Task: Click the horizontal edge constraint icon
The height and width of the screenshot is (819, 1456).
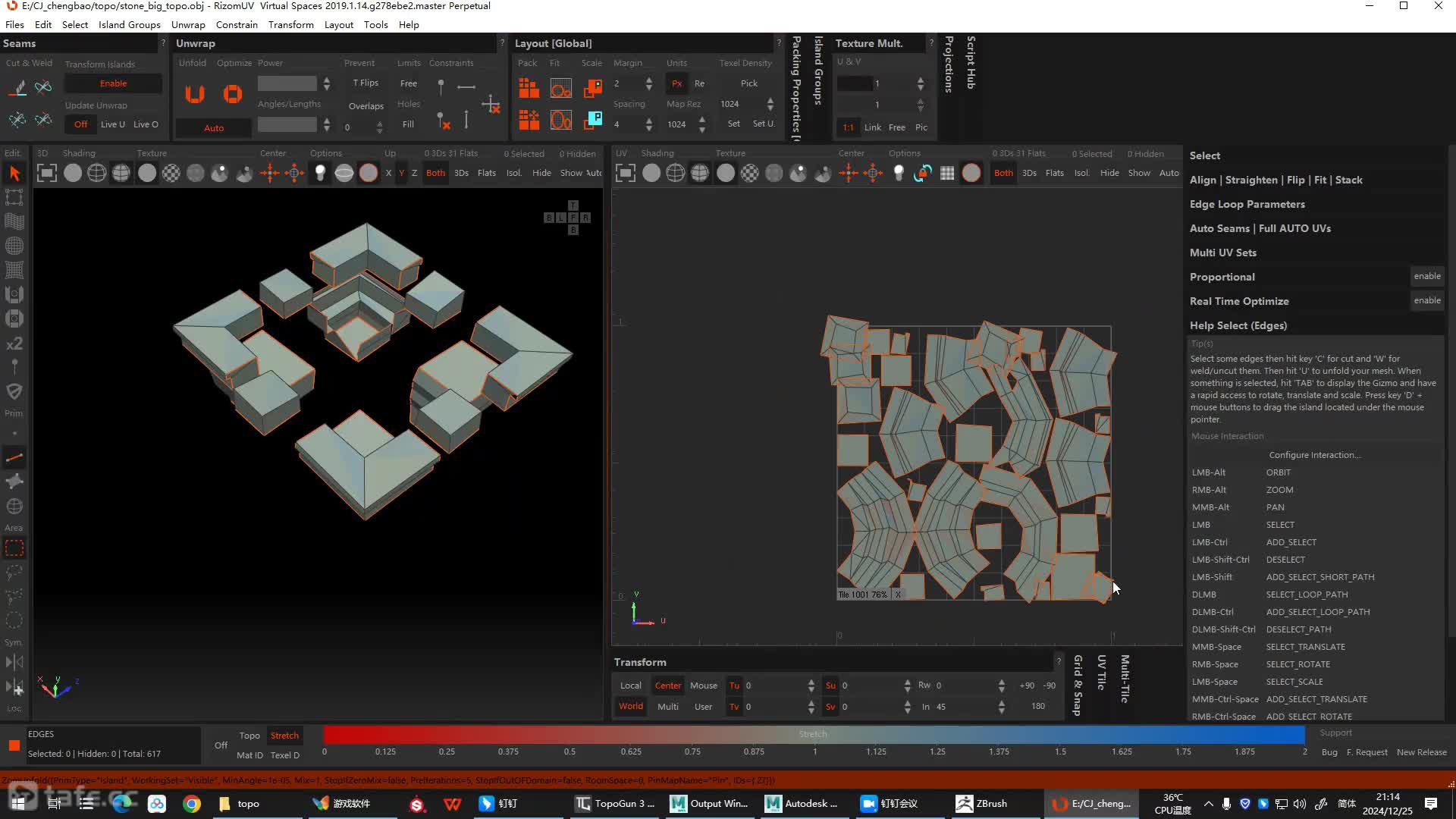Action: pyautogui.click(x=466, y=86)
